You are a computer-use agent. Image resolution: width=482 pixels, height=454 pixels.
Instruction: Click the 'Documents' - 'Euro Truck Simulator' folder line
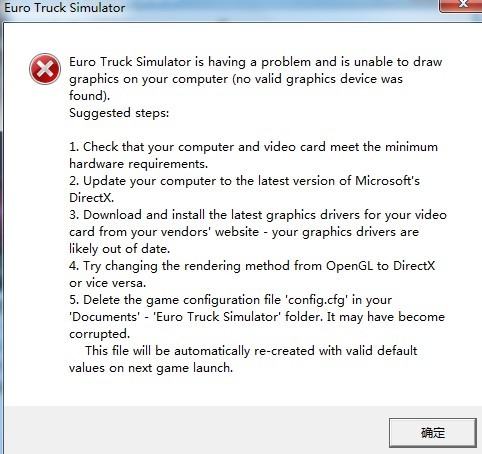coord(257,317)
